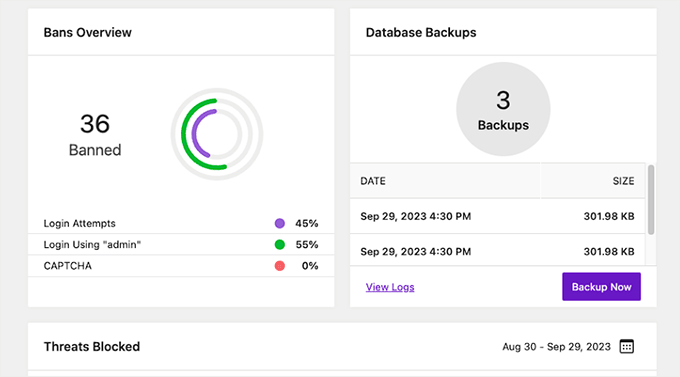Click the Login Using "admin" row label
Viewport: 680px width, 377px height.
[92, 245]
